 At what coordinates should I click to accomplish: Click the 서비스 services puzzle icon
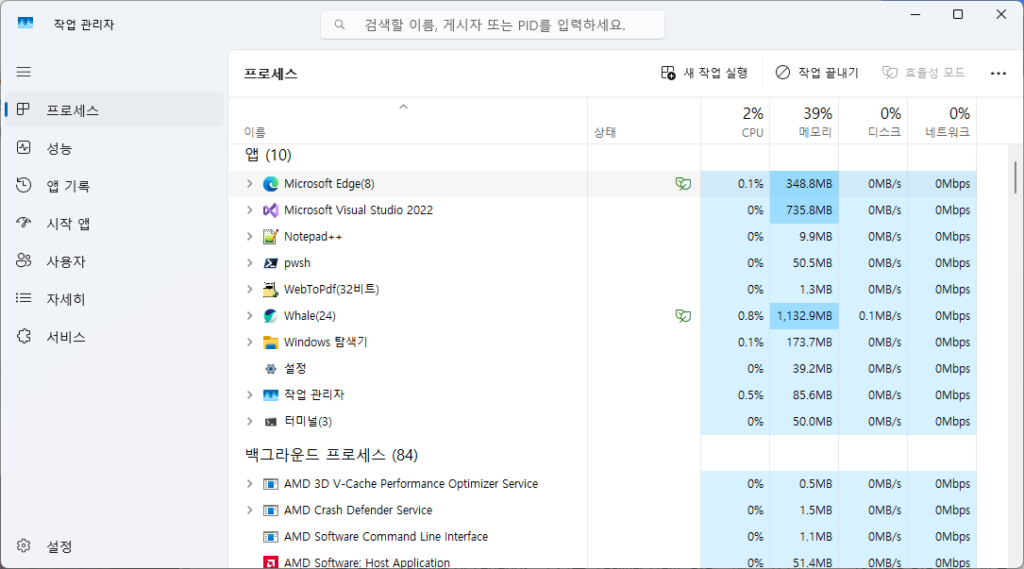pos(24,336)
